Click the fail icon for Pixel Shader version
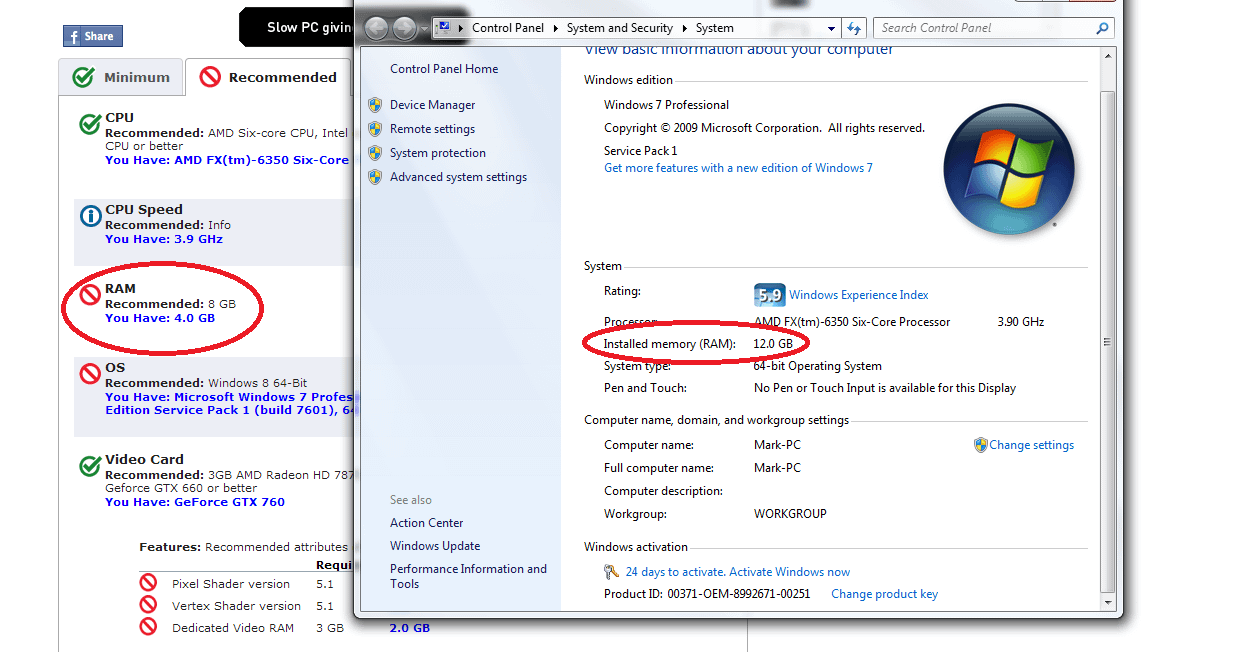The height and width of the screenshot is (652, 1243). tap(149, 582)
